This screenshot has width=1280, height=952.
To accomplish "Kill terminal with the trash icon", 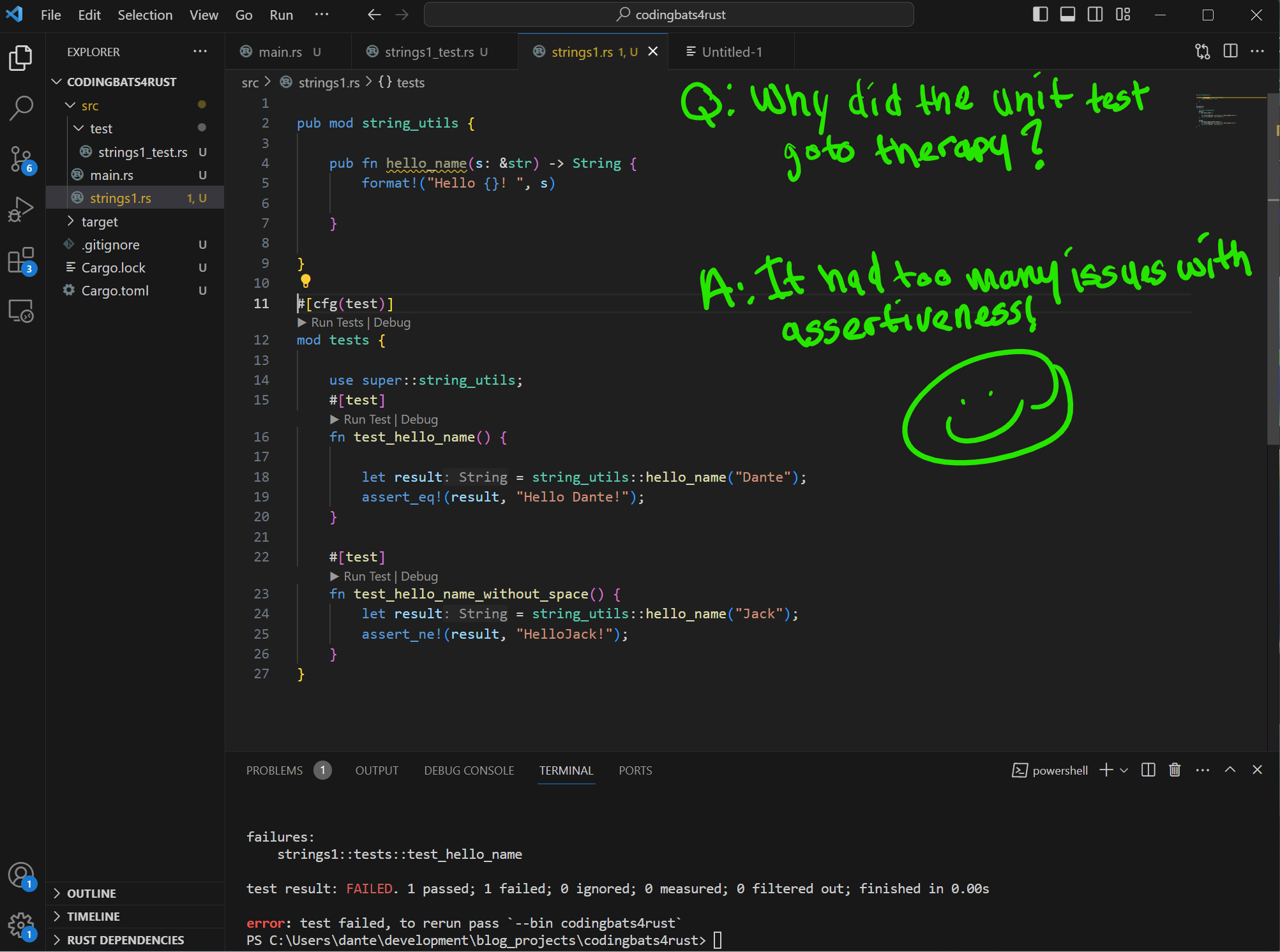I will tap(1175, 770).
